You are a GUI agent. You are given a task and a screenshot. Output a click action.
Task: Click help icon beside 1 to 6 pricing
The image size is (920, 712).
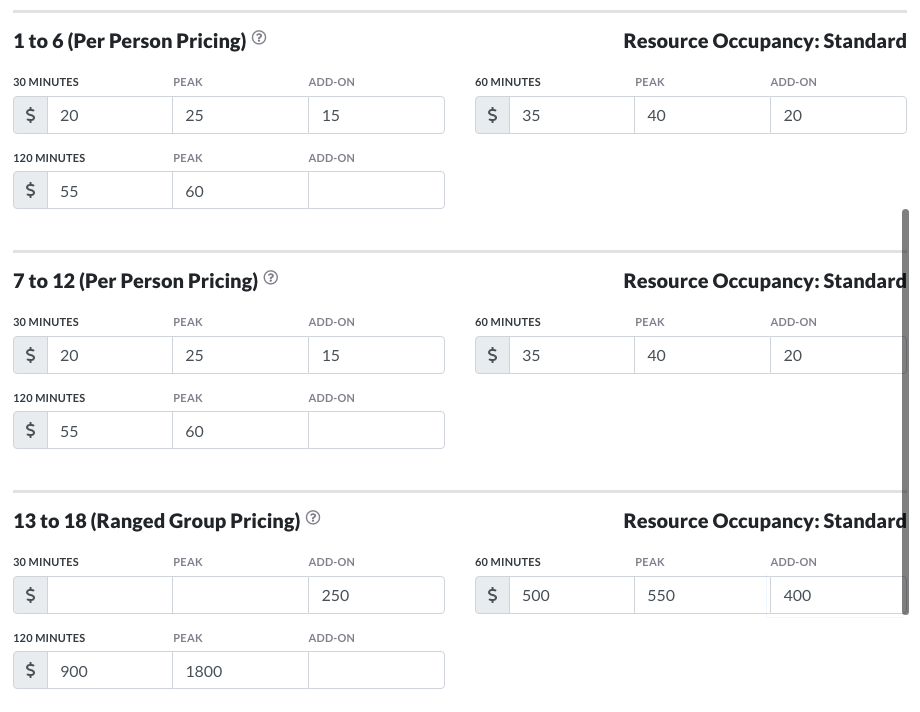(259, 39)
